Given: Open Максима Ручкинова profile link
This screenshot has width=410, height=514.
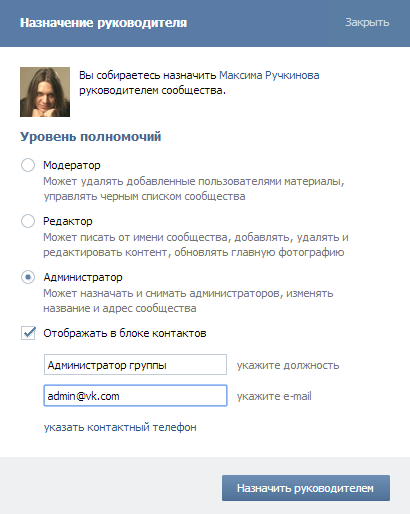Looking at the screenshot, I should [269, 75].
